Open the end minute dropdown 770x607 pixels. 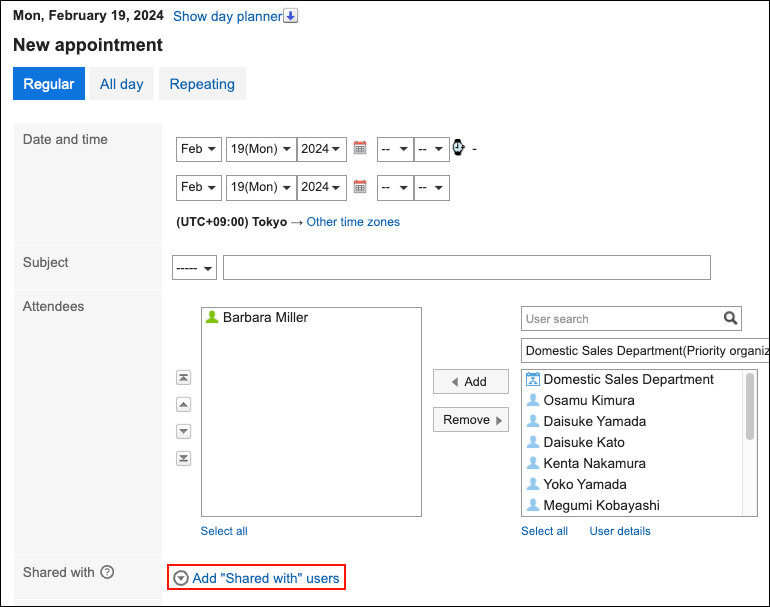click(x=432, y=188)
